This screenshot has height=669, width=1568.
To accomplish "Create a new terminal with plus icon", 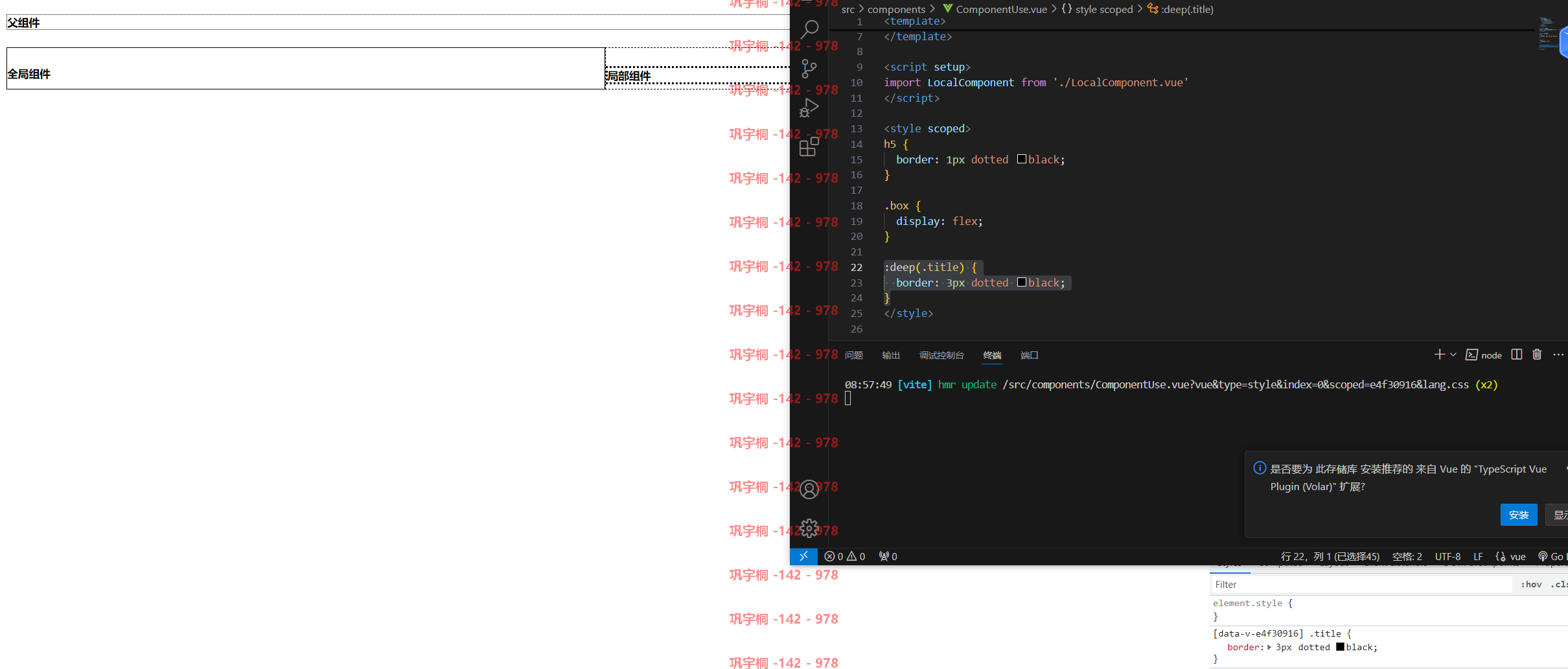I will pos(1439,355).
